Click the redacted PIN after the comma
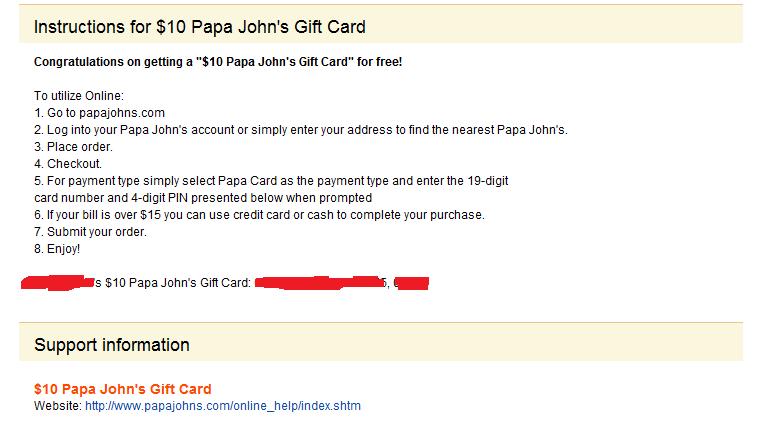This screenshot has height=435, width=762. tap(413, 283)
